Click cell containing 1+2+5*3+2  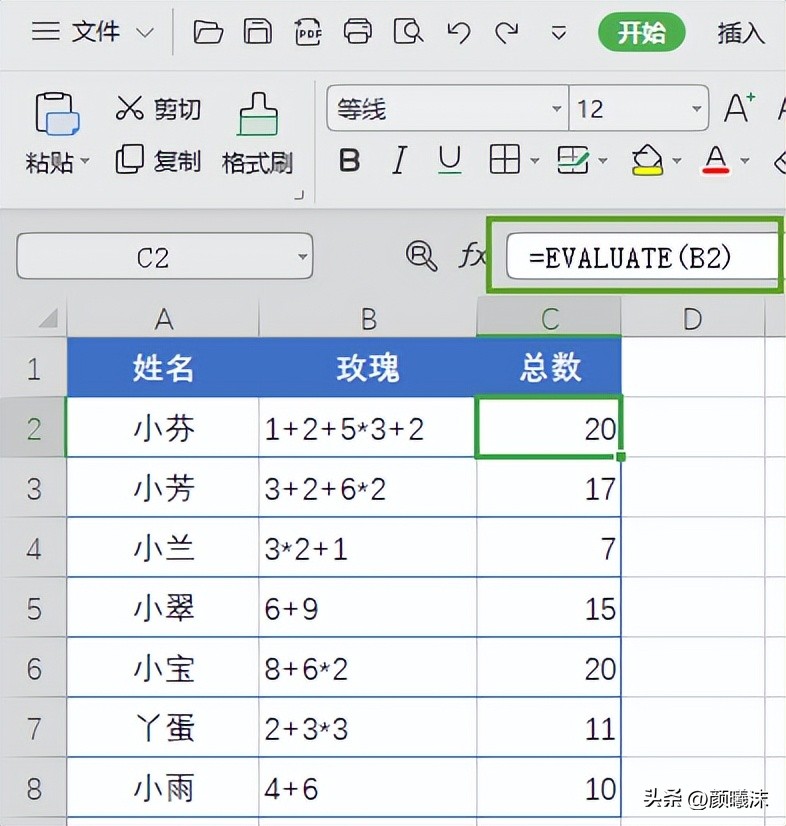pos(368,428)
